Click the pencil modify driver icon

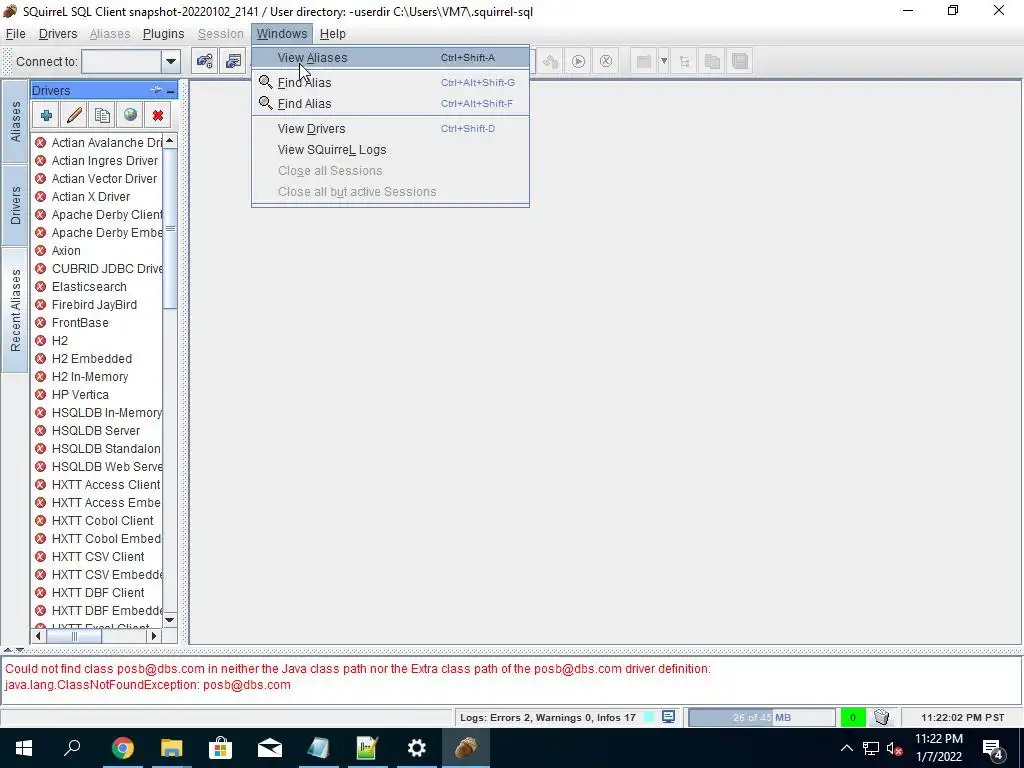click(74, 116)
